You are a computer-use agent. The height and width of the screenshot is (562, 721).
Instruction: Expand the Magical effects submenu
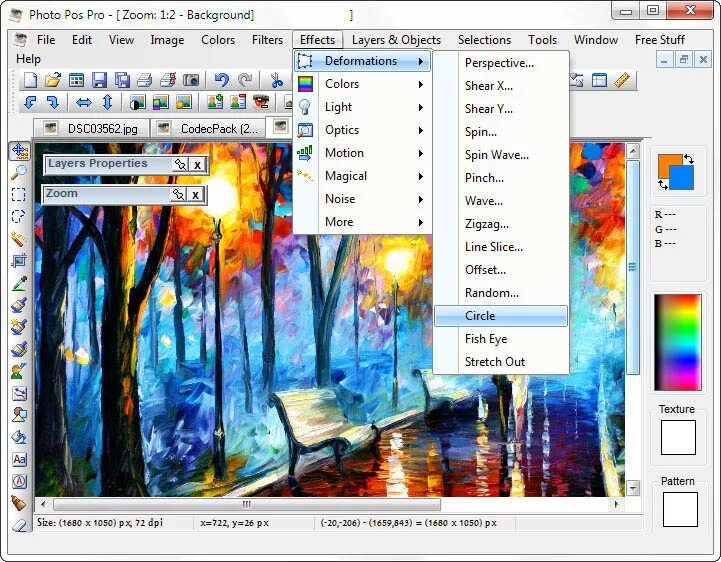(362, 176)
